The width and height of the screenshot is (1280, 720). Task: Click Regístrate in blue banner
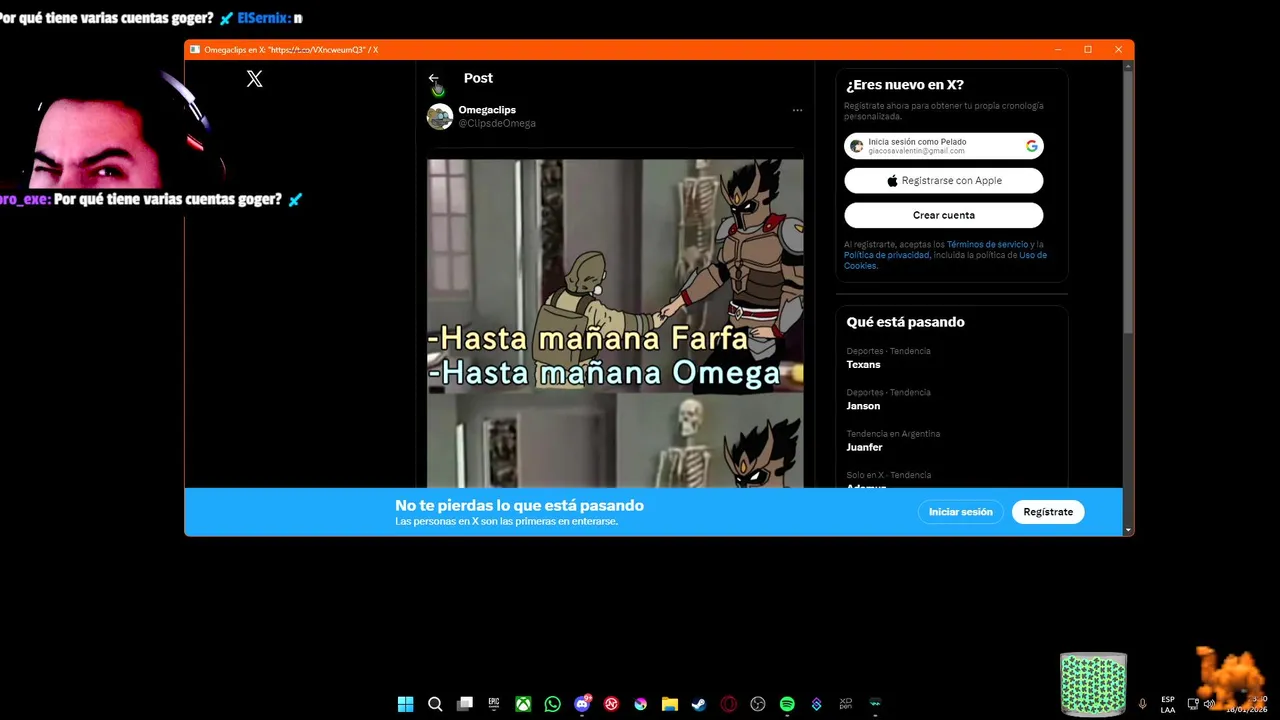click(x=1048, y=512)
